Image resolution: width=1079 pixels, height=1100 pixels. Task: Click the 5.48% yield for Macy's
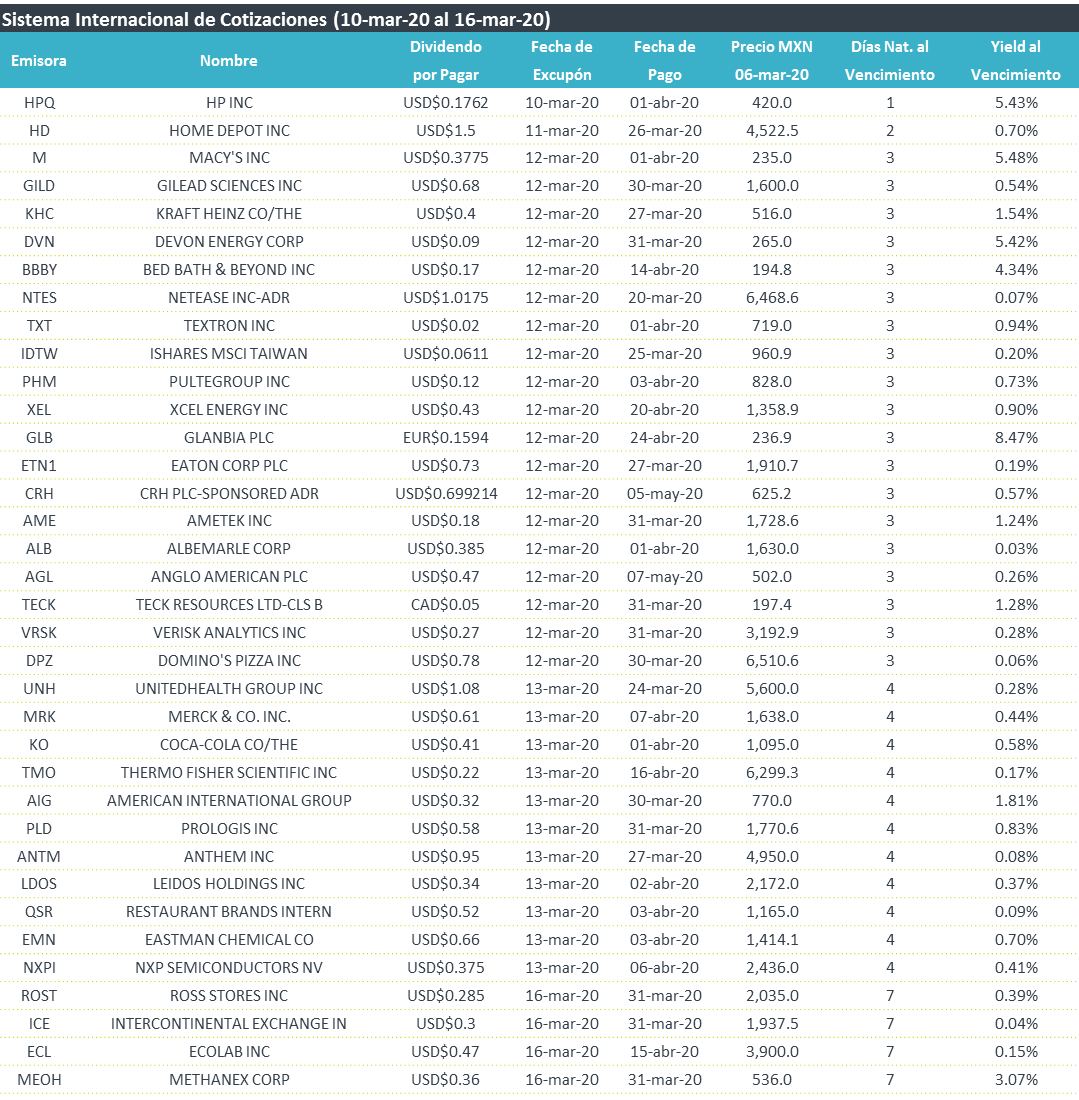coord(1016,158)
